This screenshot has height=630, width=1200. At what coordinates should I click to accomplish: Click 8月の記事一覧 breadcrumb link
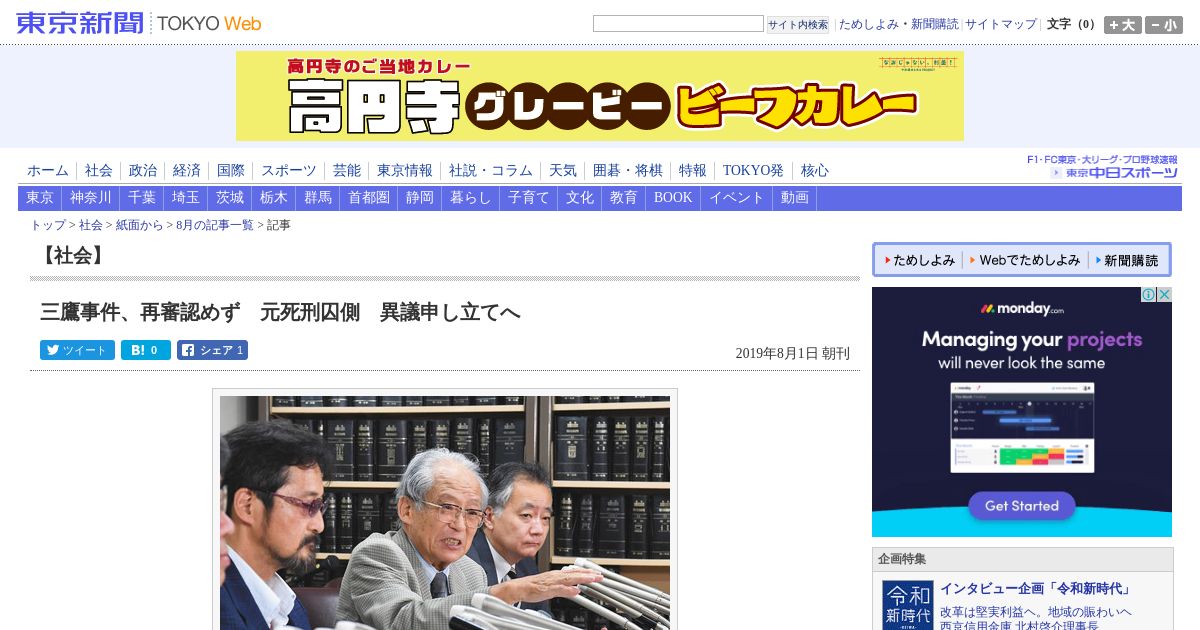215,225
